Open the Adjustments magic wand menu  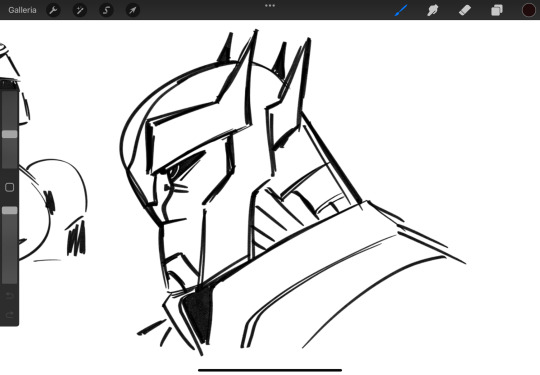click(x=80, y=10)
